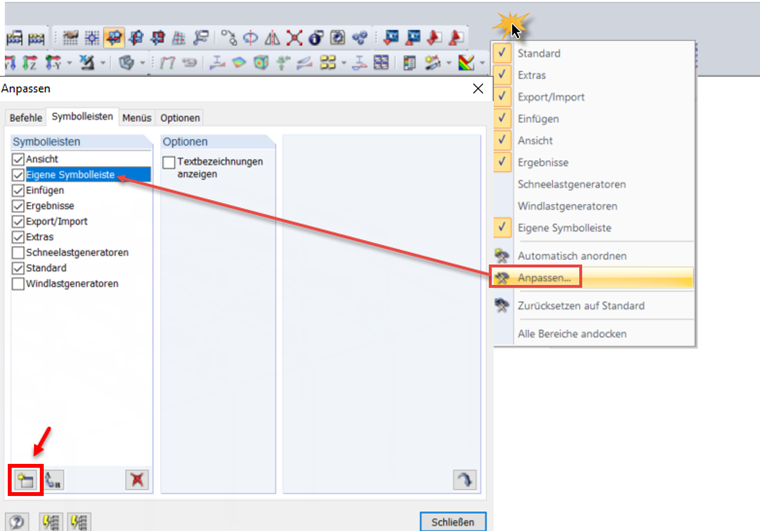Click the rename toolbar icon (A to B)
Image resolution: width=760 pixels, height=531 pixels.
coord(53,480)
